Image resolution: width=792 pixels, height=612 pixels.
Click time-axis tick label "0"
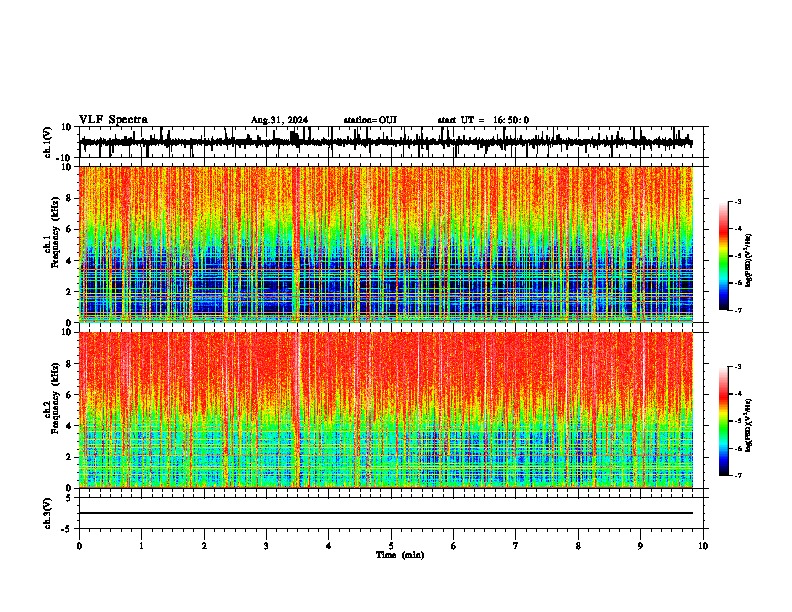tap(79, 546)
